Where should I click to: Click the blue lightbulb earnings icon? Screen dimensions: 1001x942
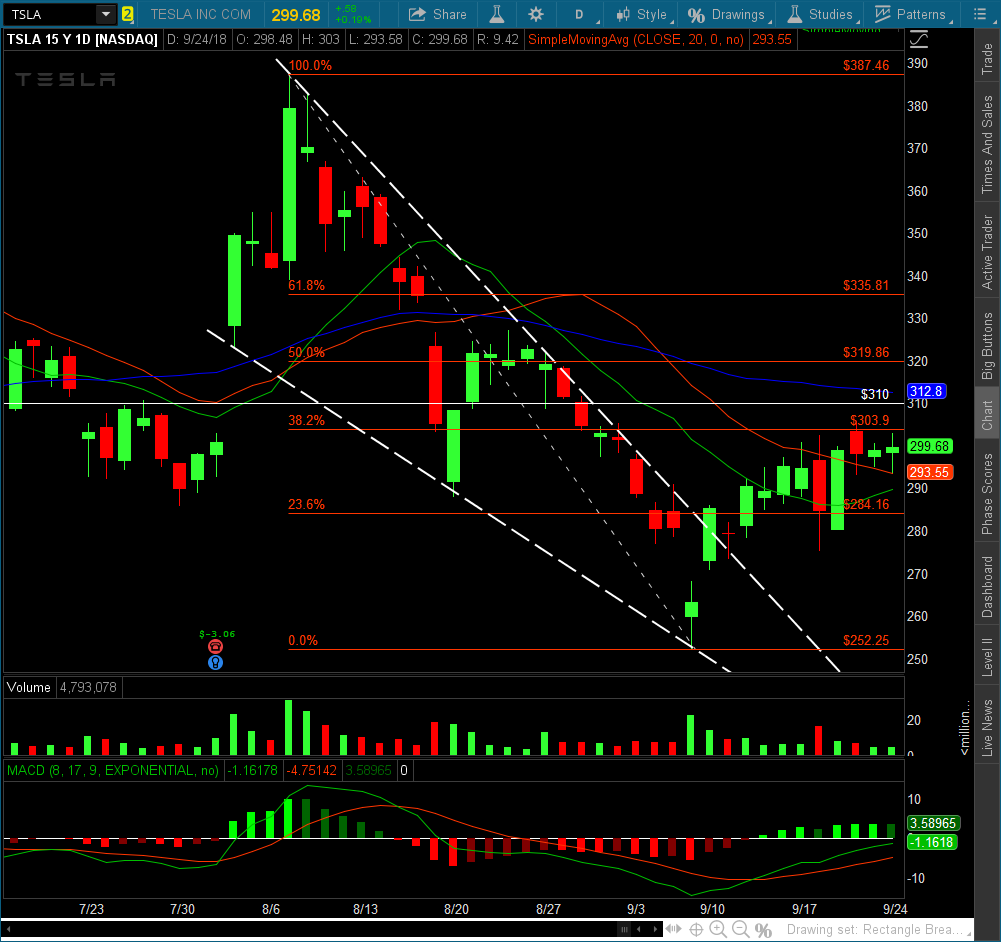point(216,662)
